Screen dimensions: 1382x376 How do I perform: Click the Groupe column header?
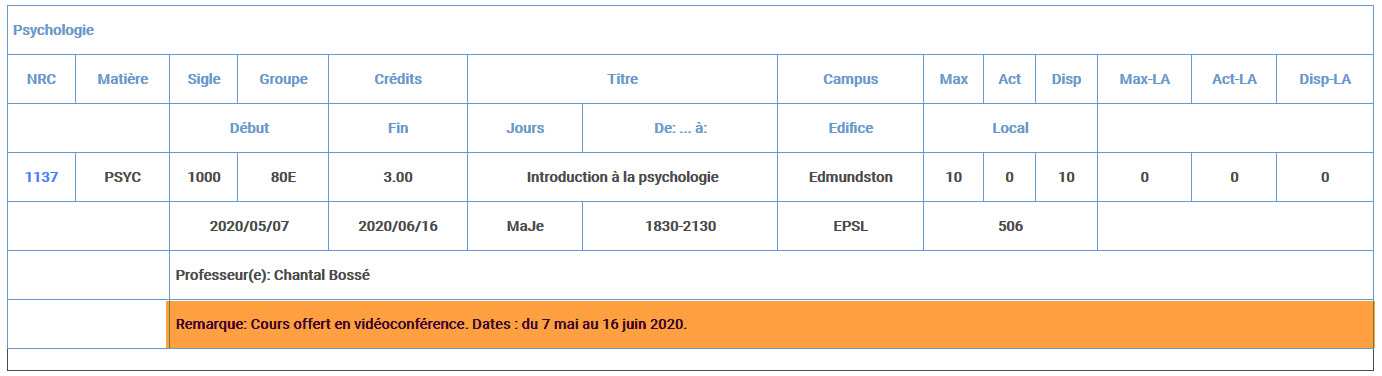tap(283, 79)
